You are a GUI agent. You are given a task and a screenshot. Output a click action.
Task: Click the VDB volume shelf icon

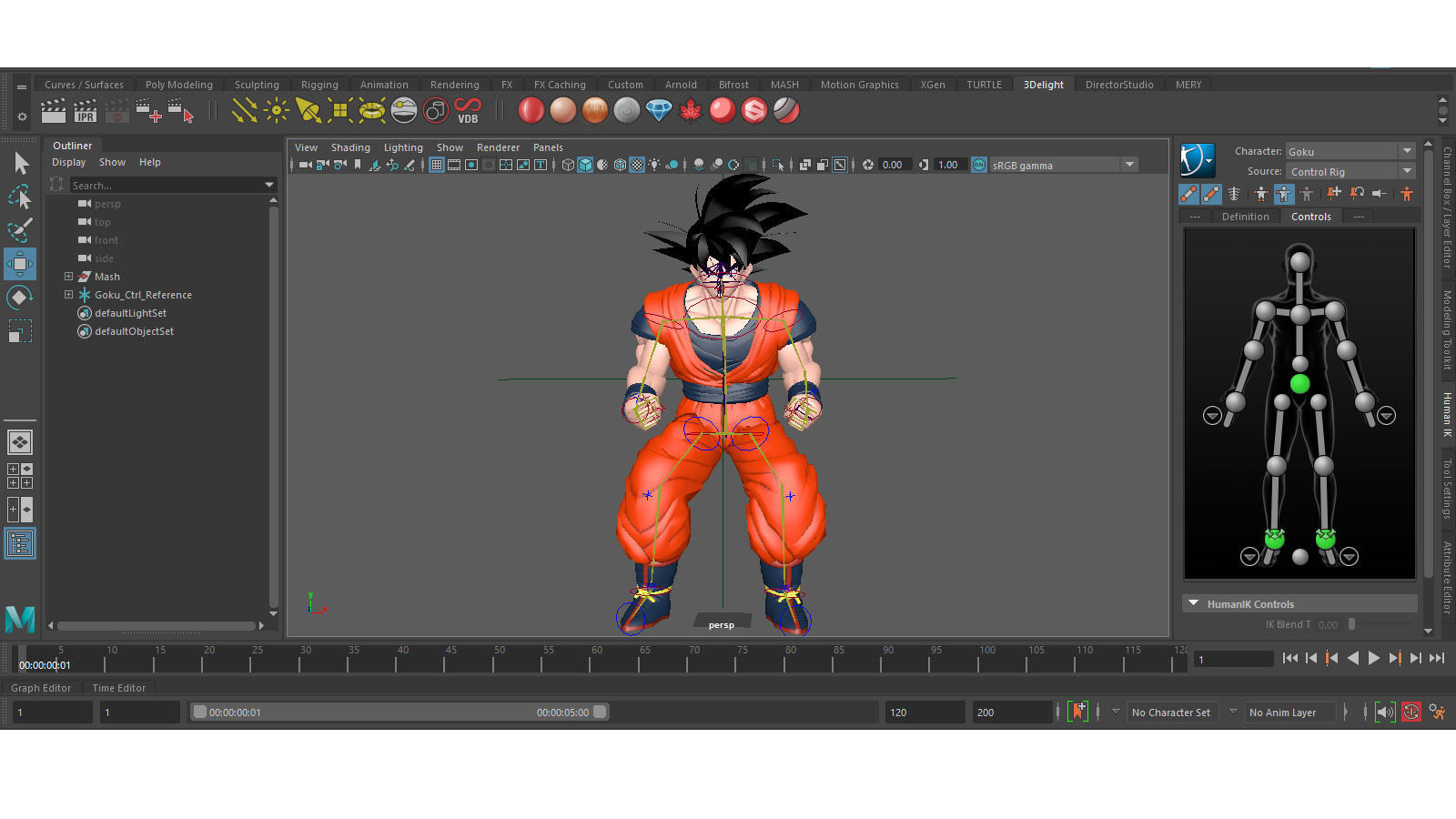pyautogui.click(x=468, y=111)
